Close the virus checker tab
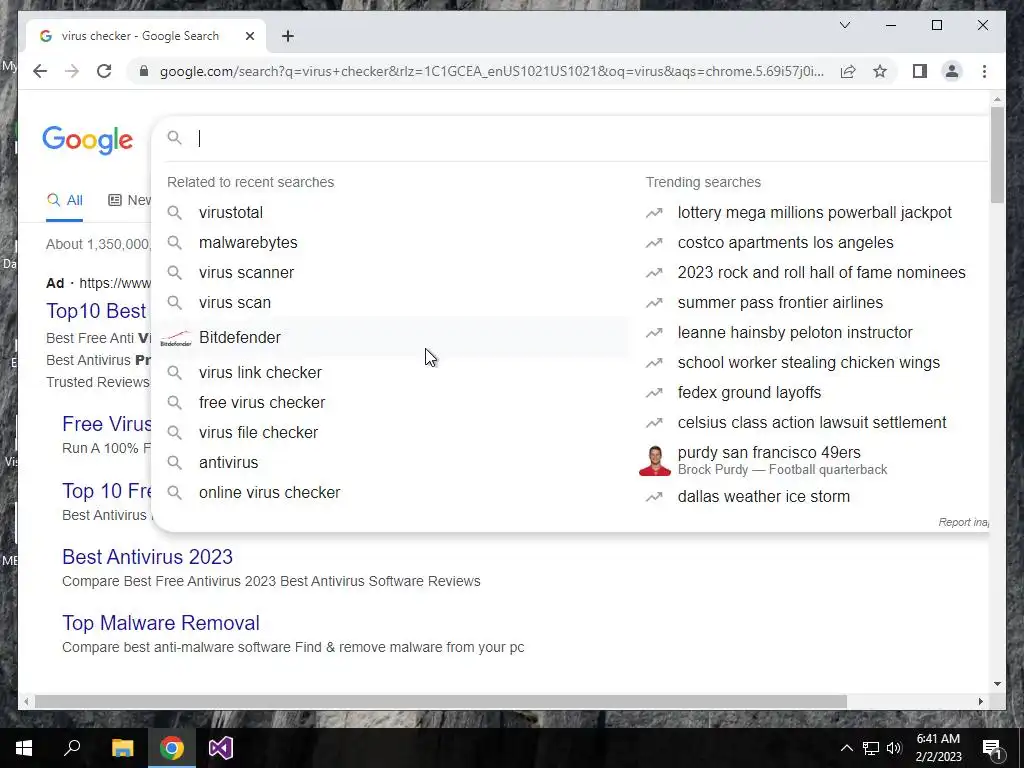The width and height of the screenshot is (1024, 768). click(x=249, y=36)
